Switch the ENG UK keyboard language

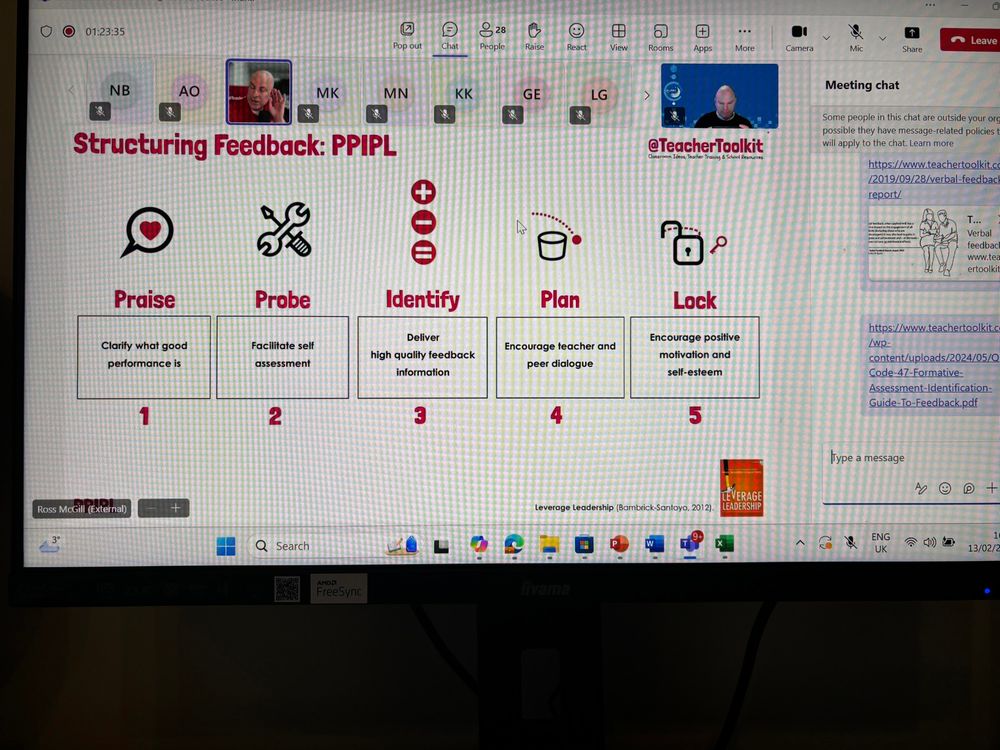pyautogui.click(x=881, y=543)
